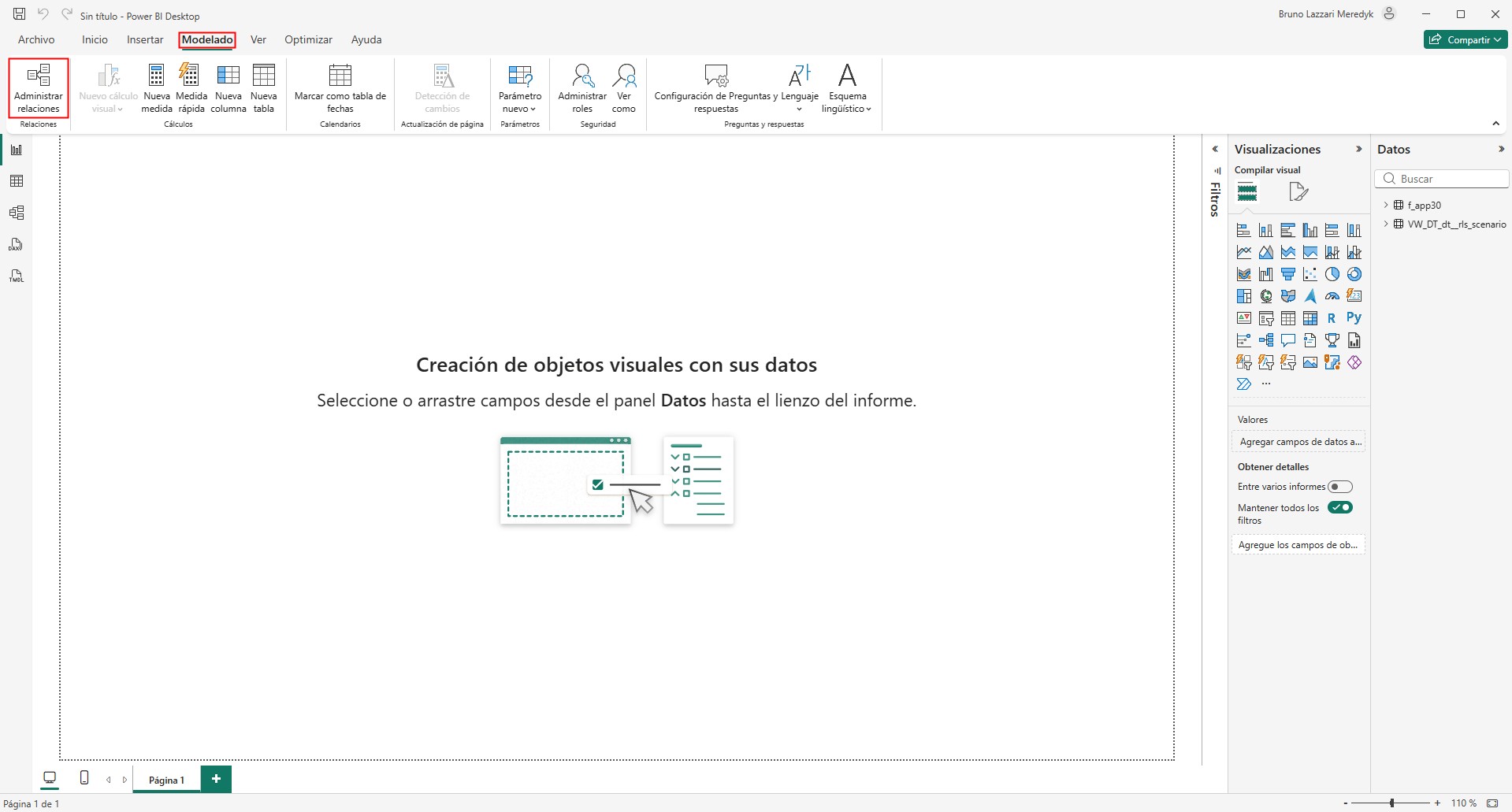
Task: Open the DAX query view in left sidebar
Action: [x=17, y=244]
